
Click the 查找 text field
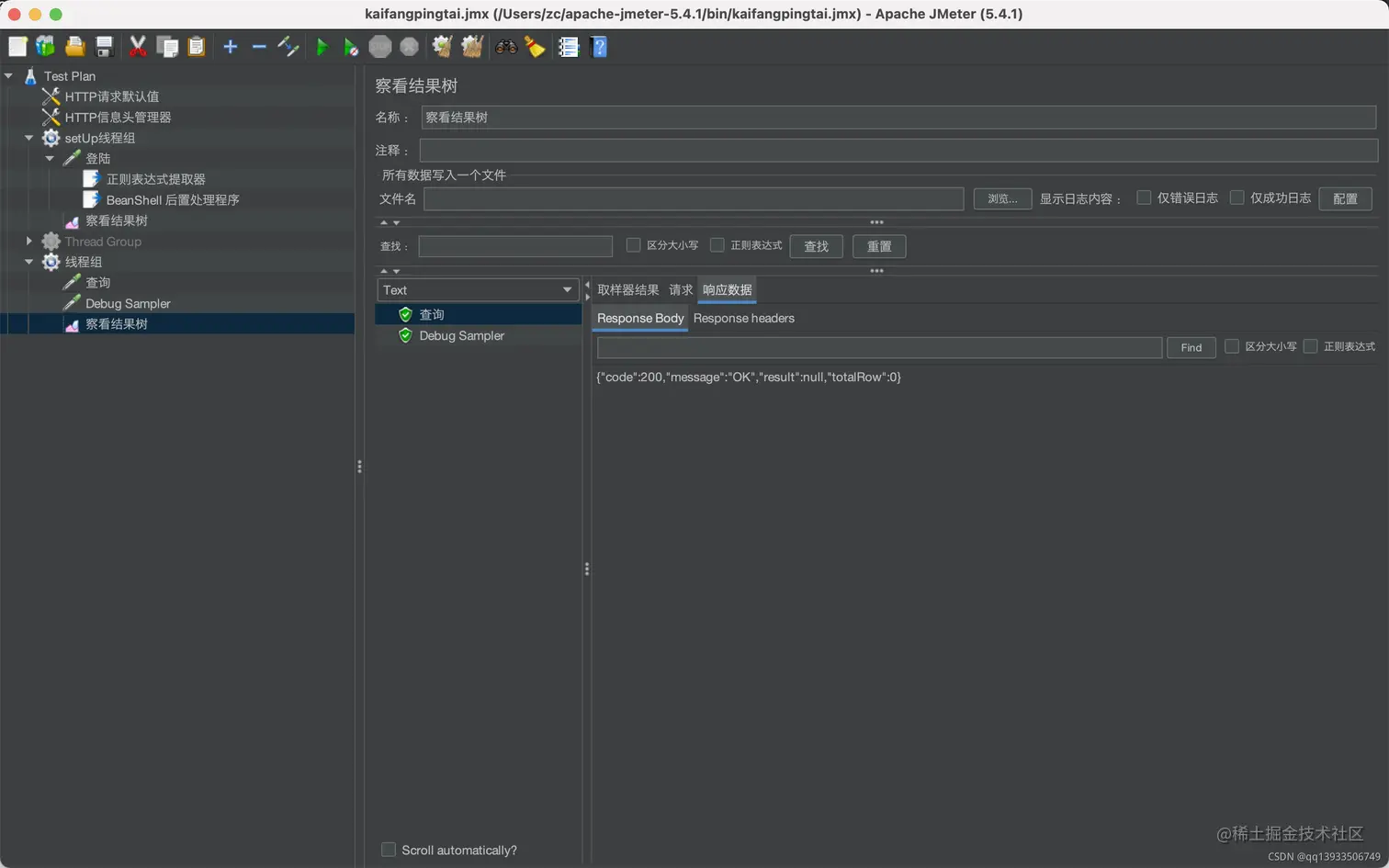[515, 246]
